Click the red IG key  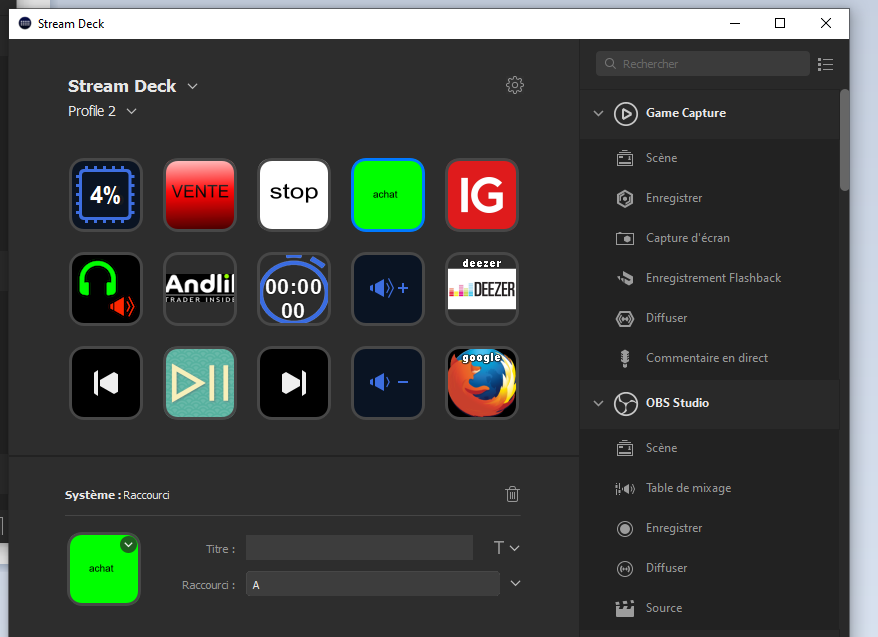pos(482,195)
